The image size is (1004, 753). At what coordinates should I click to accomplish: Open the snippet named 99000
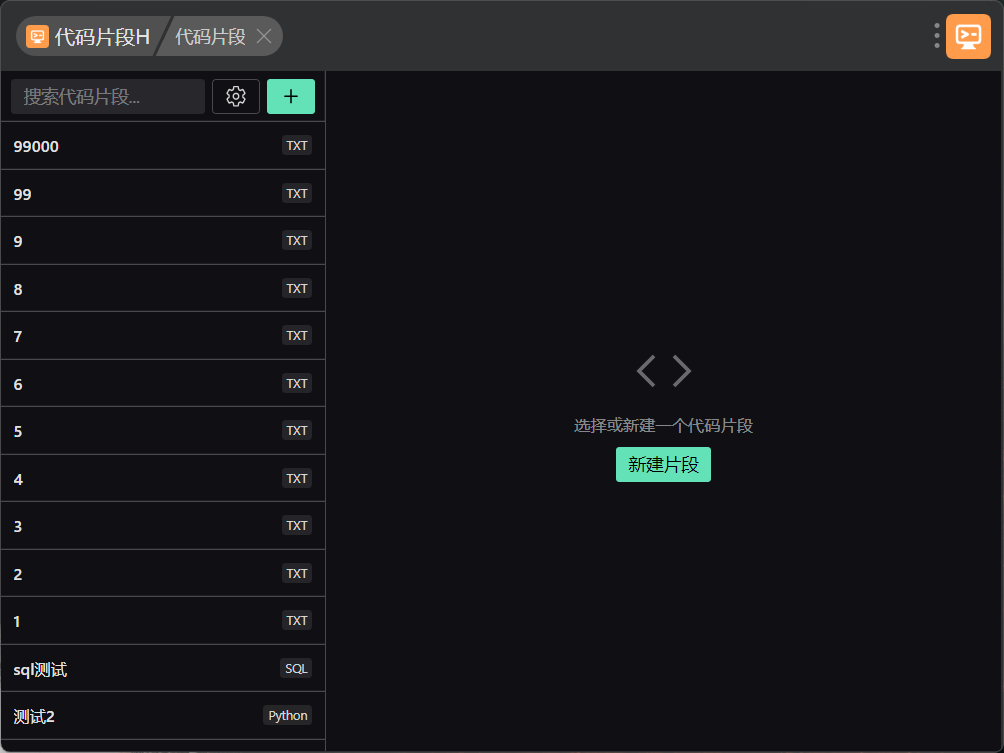(x=163, y=146)
